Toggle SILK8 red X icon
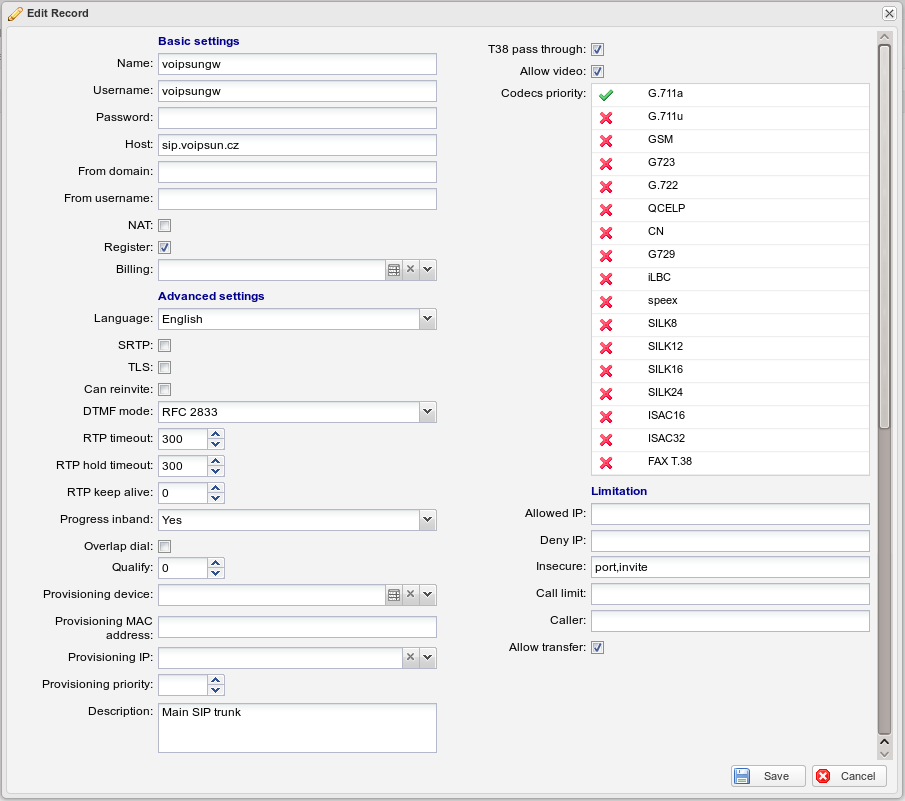The height and width of the screenshot is (801, 905). 605,325
